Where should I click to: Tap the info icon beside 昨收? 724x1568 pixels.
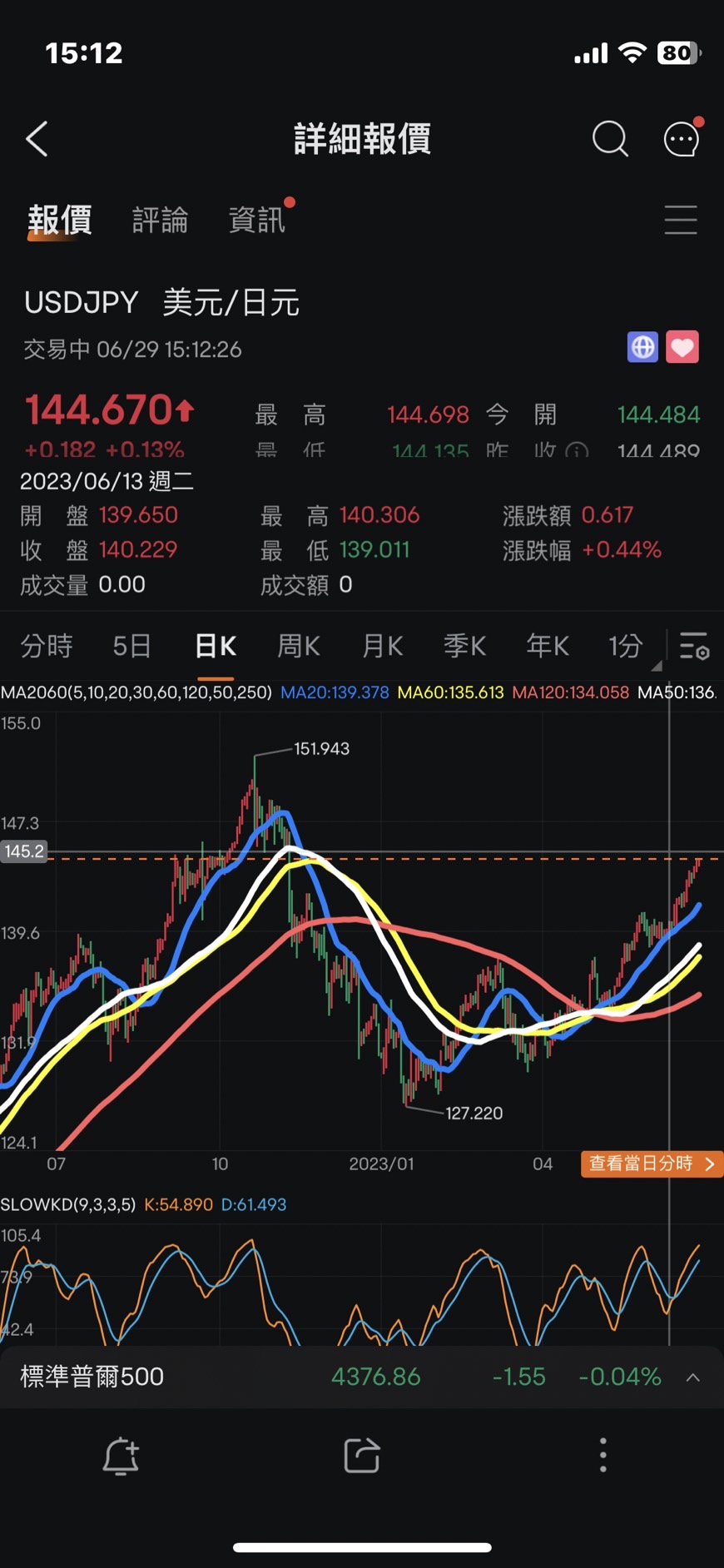coord(576,451)
